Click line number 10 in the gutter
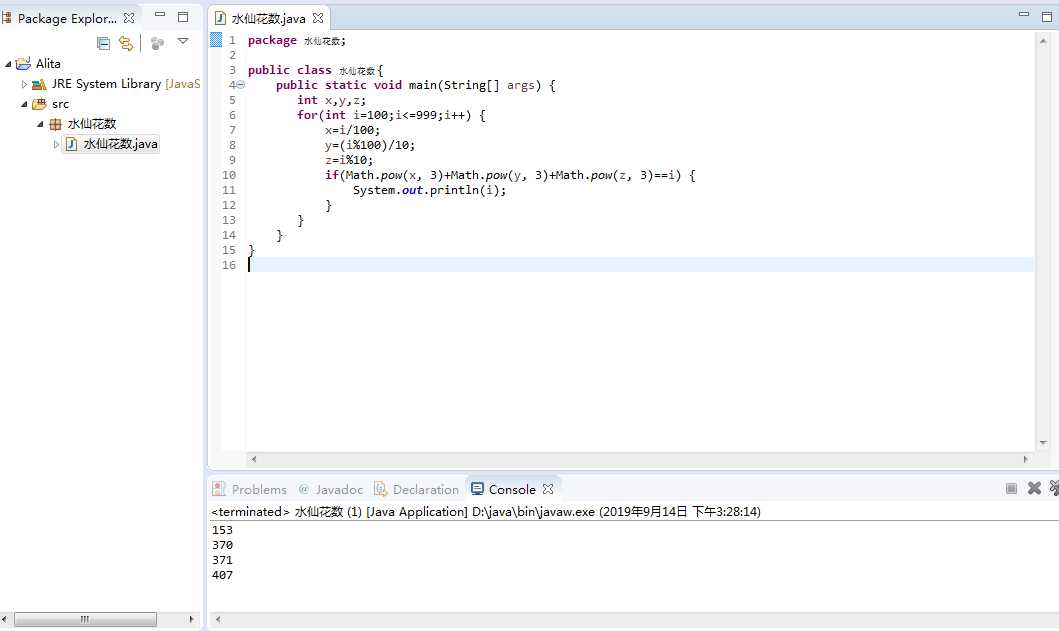Image resolution: width=1059 pixels, height=631 pixels. pos(229,175)
